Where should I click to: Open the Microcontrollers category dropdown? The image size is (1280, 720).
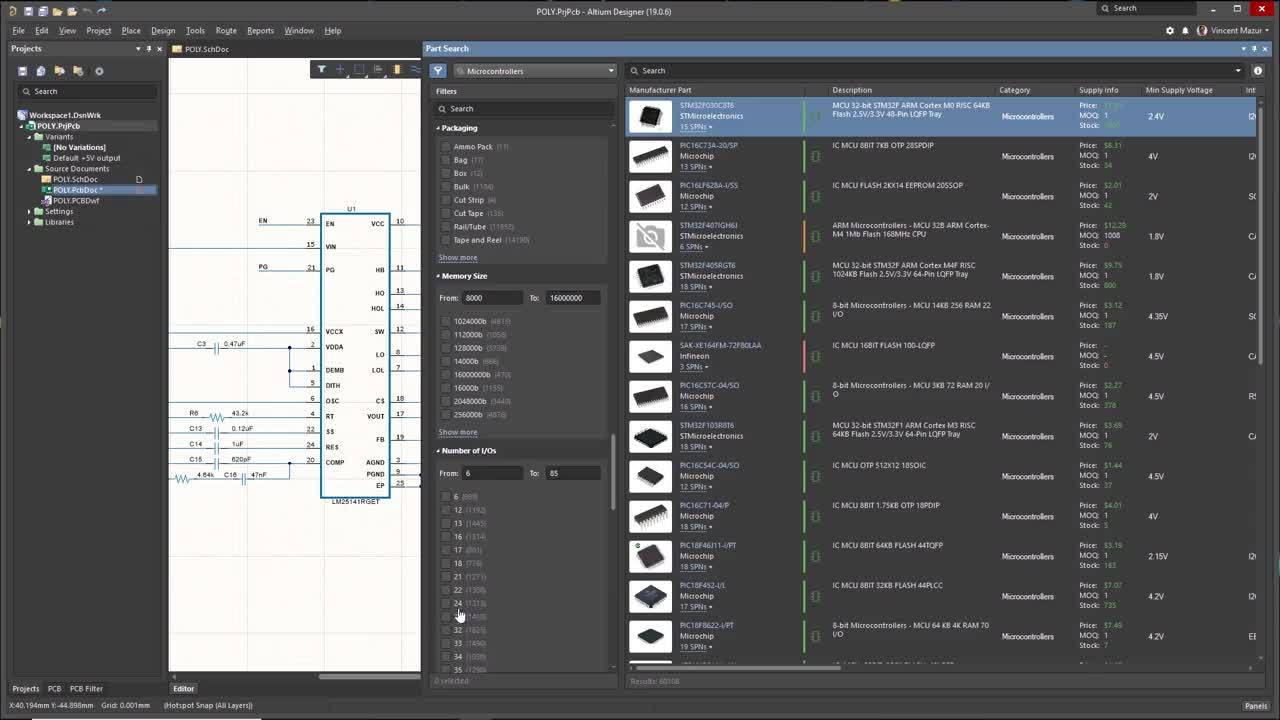[535, 71]
